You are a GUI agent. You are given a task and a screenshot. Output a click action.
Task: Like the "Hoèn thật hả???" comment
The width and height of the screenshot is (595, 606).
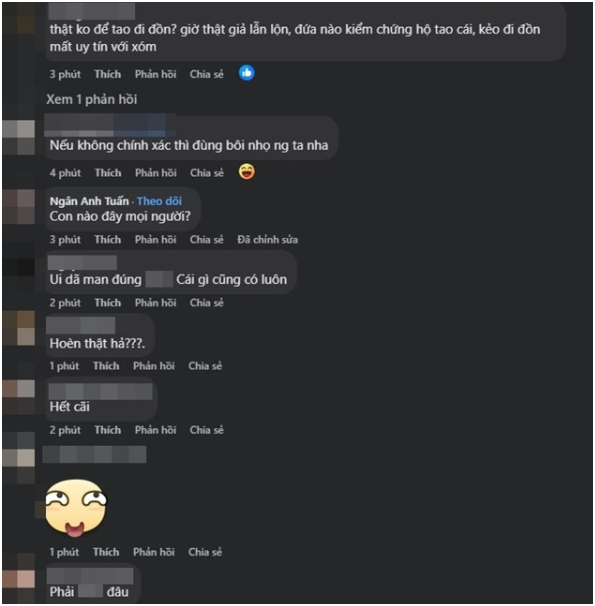click(x=106, y=366)
